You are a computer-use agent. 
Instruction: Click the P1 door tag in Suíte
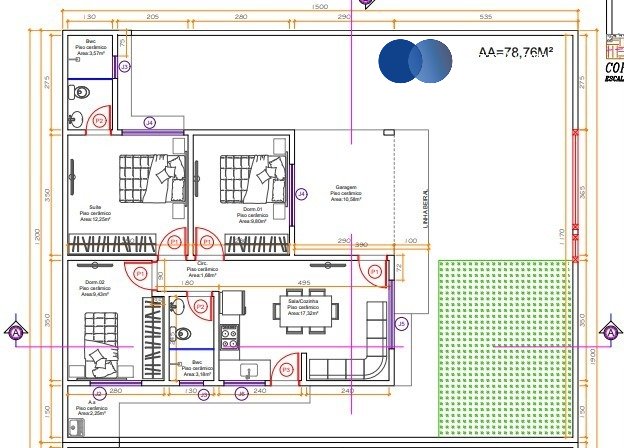(175, 242)
